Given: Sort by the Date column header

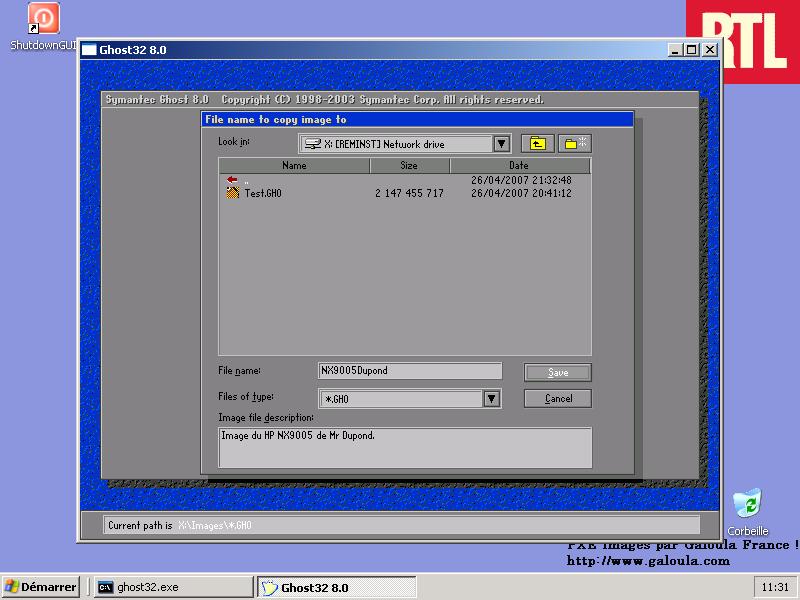Looking at the screenshot, I should click(519, 166).
